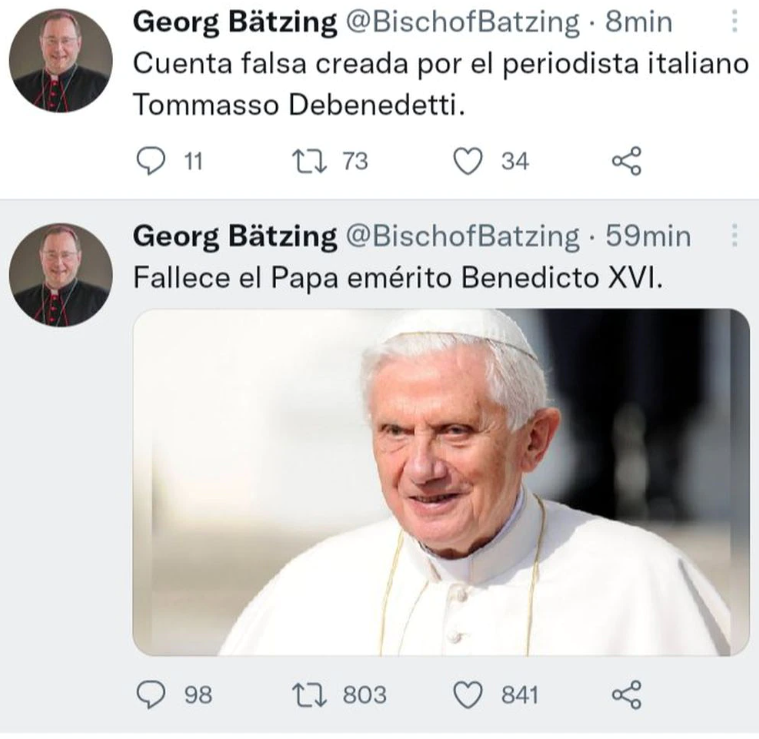Click @BischofBatzing handle in the first tweet
This screenshot has height=739, width=759.
462,22
